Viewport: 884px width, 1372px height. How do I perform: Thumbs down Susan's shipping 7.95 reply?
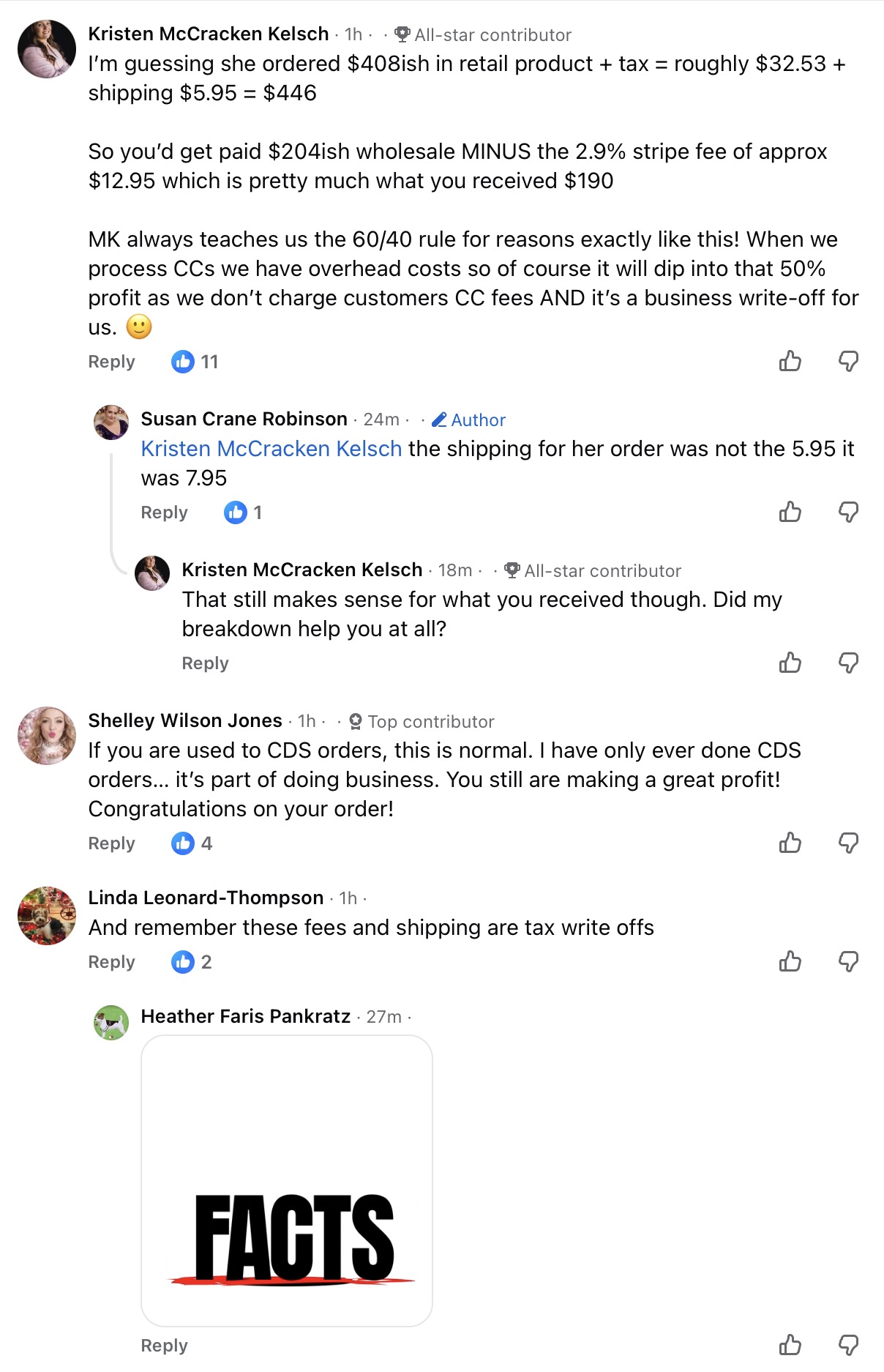tap(848, 512)
